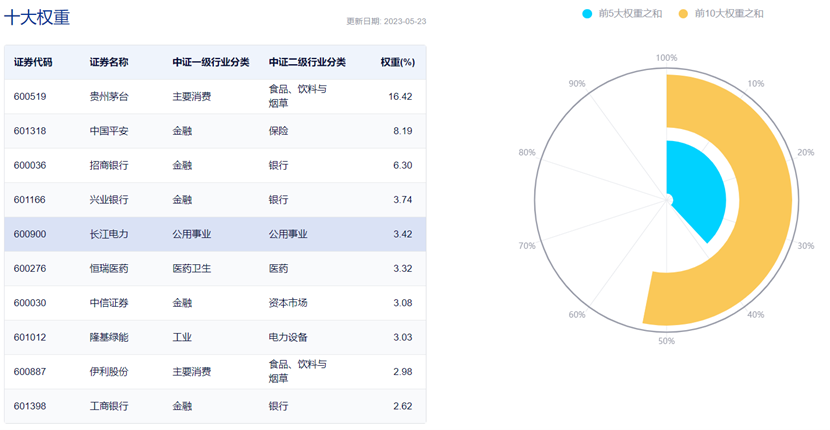Select the 中国平安 stock name

109,131
